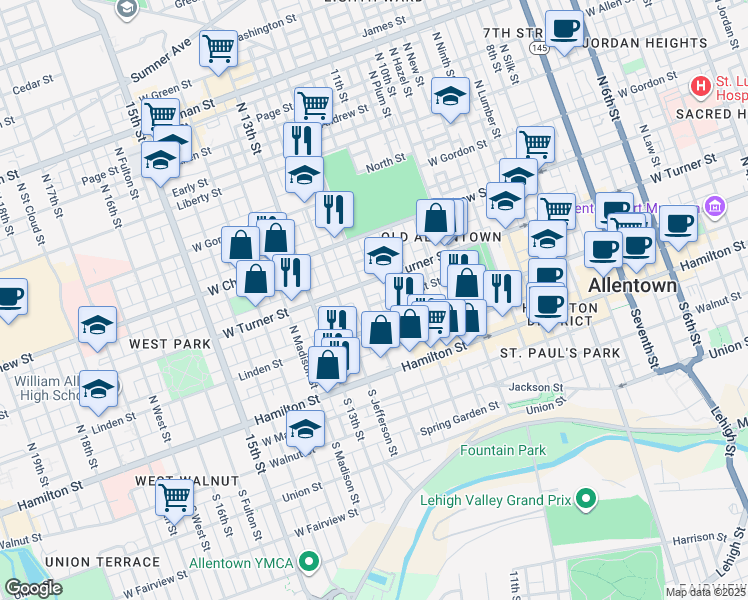Select the shopping cart marker by Washington St
This screenshot has width=748, height=600.
pyautogui.click(x=218, y=47)
